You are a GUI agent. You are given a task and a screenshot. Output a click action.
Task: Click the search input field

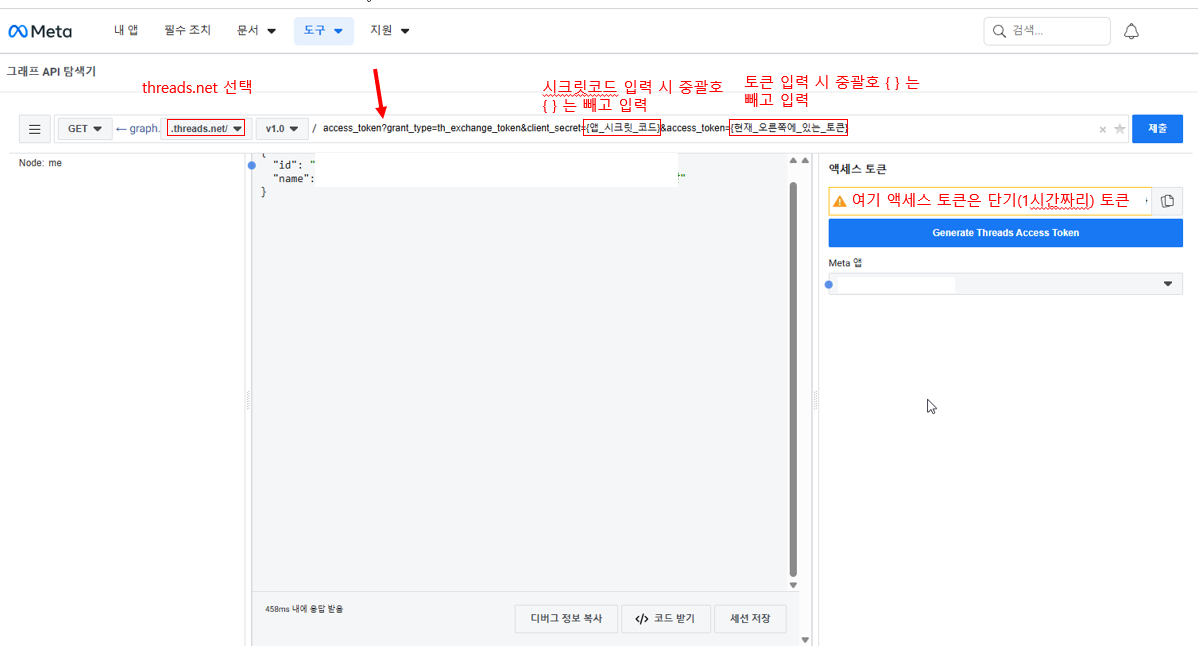tap(1047, 31)
